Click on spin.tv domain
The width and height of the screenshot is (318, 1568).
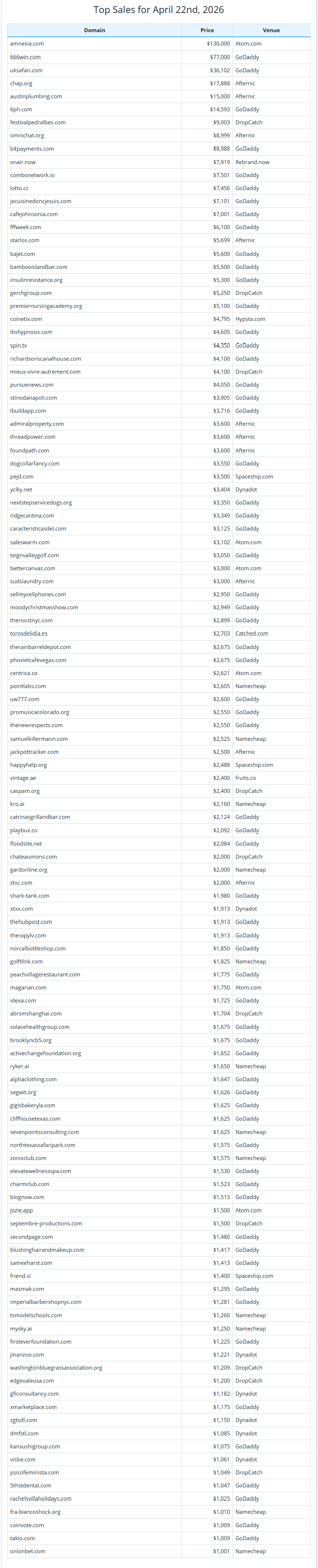18,345
